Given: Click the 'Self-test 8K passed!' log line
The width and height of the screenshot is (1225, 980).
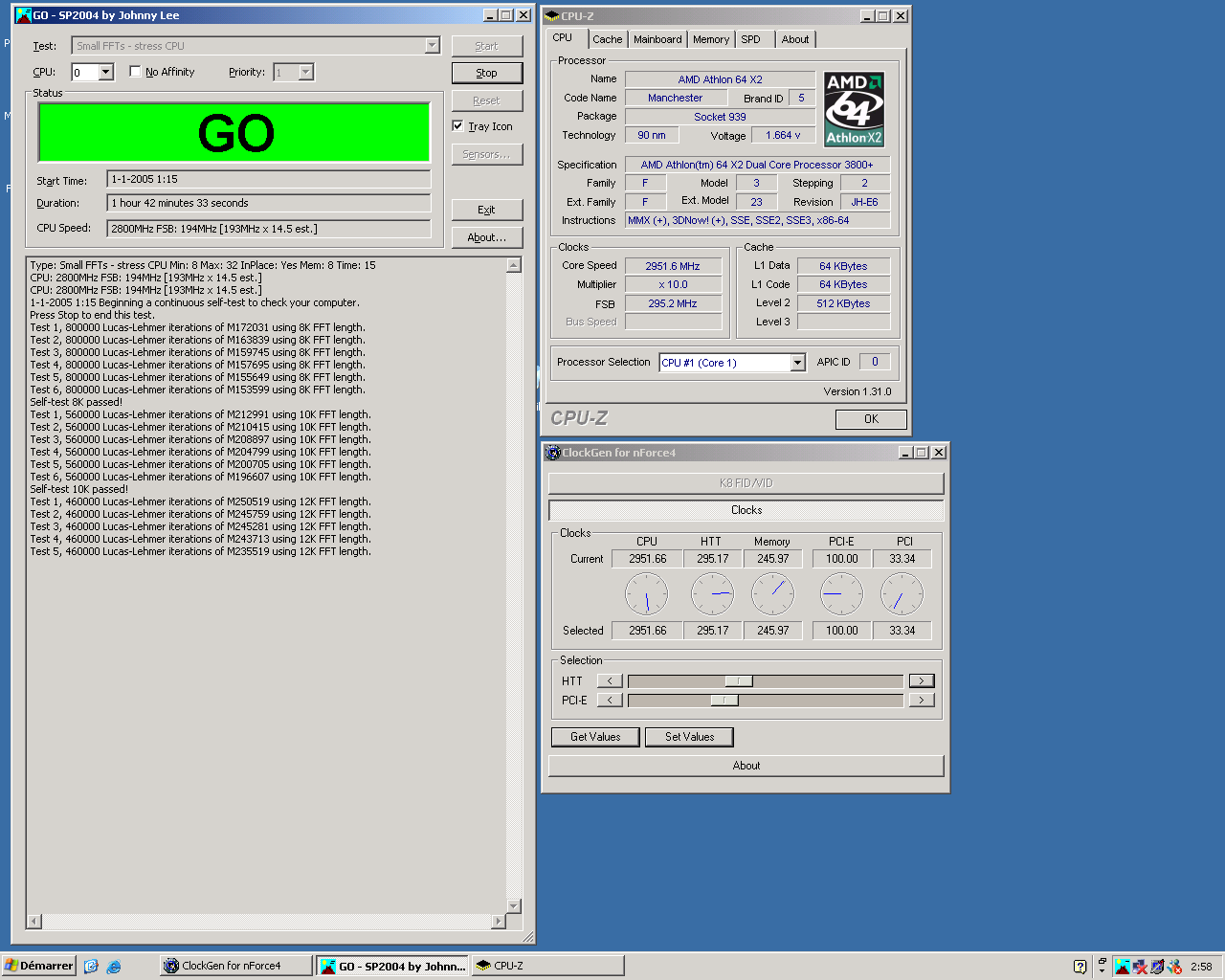Looking at the screenshot, I should click(77, 402).
